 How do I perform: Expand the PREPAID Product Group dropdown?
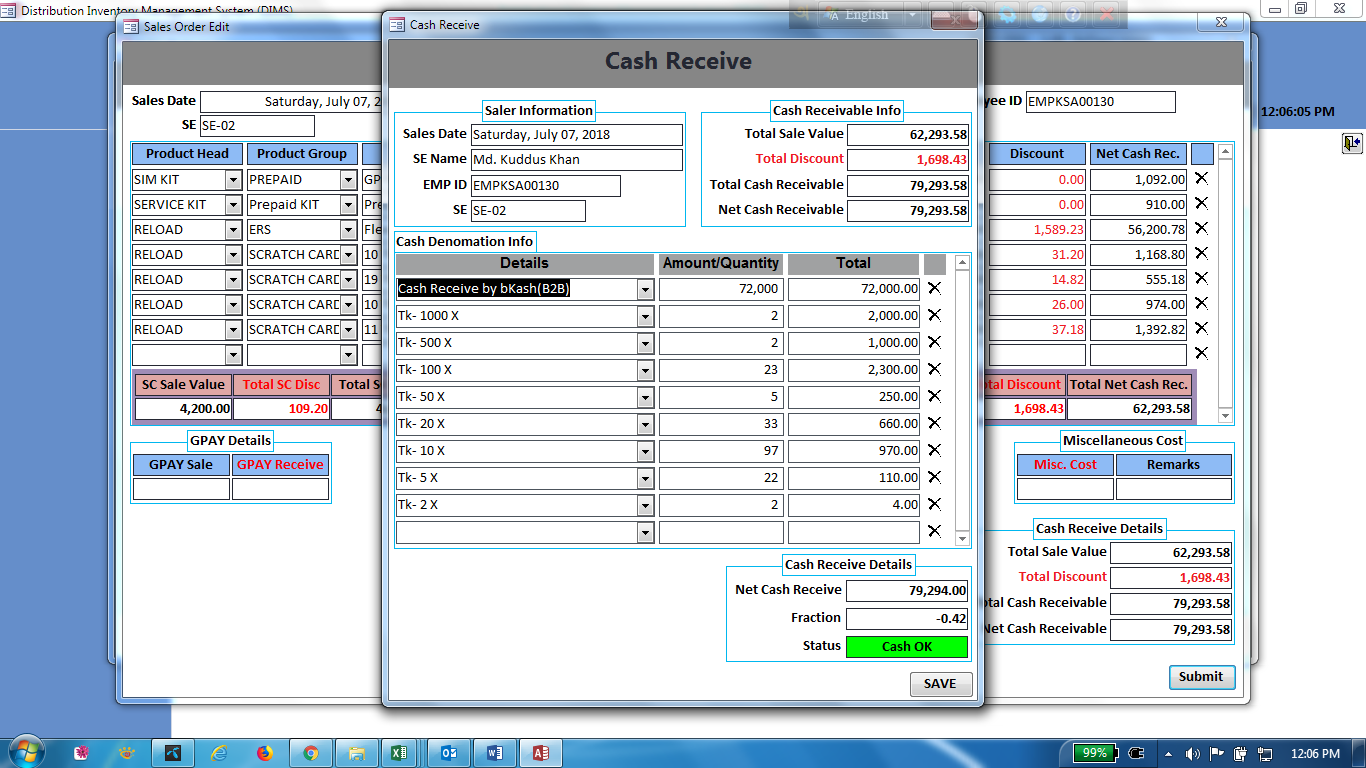tap(348, 180)
